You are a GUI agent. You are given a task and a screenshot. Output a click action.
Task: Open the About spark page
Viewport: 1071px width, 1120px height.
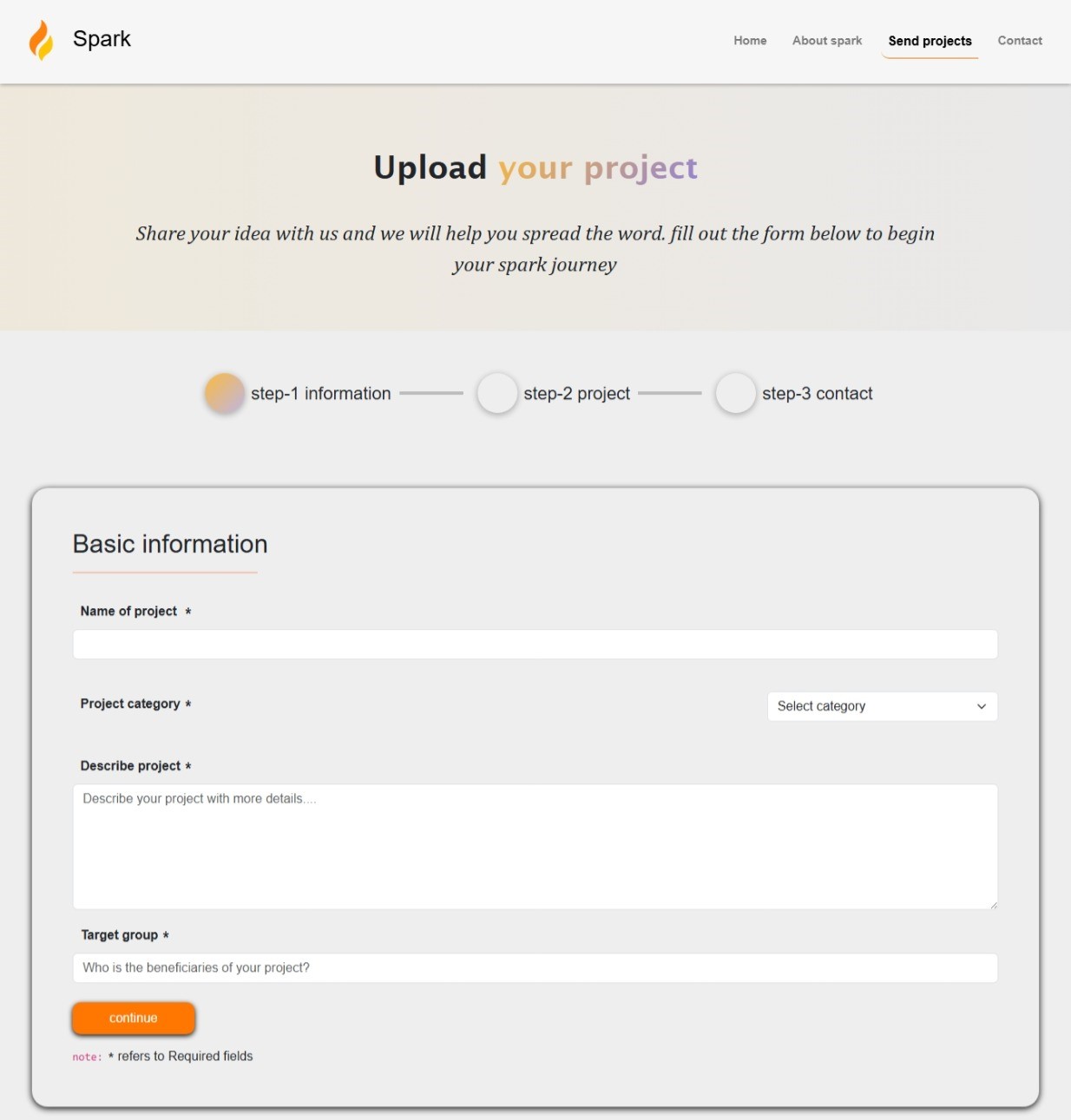tap(826, 41)
